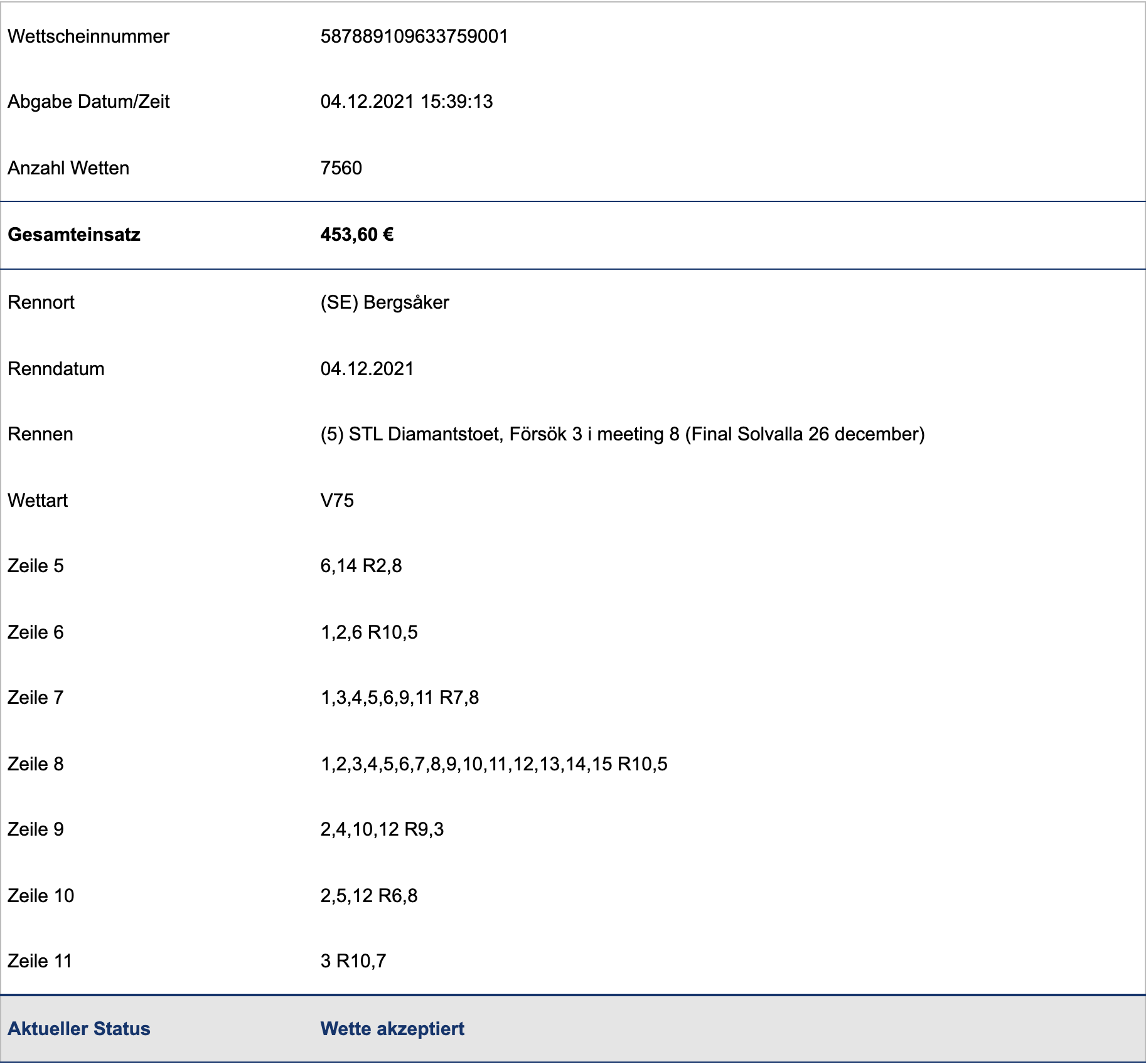Select picks 2,5,12 R6,8
This screenshot has height=1064, width=1146.
click(369, 896)
